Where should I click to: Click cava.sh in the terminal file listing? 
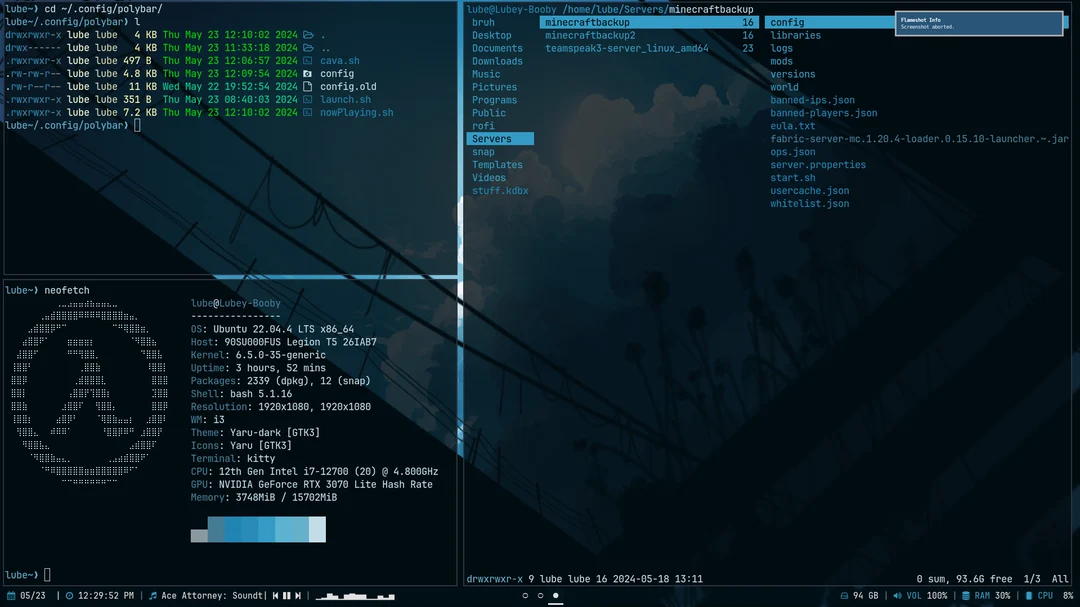[x=339, y=60]
